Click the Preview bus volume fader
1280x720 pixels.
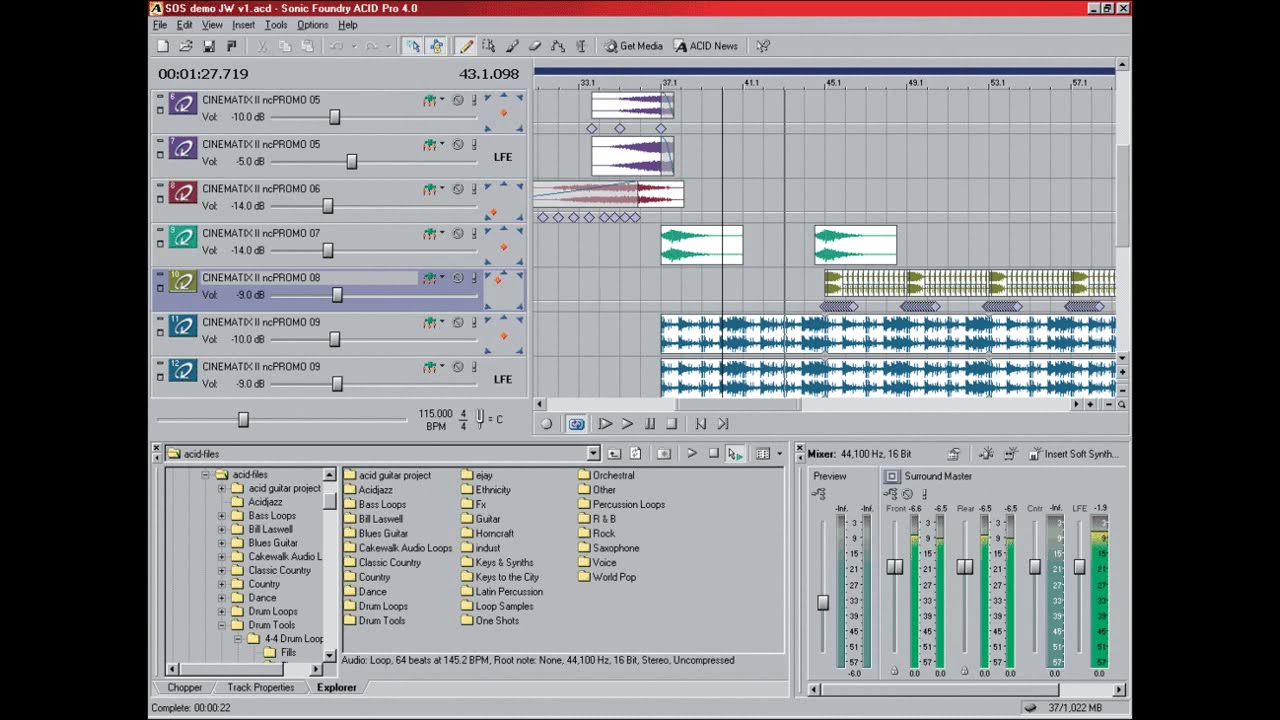(x=823, y=603)
